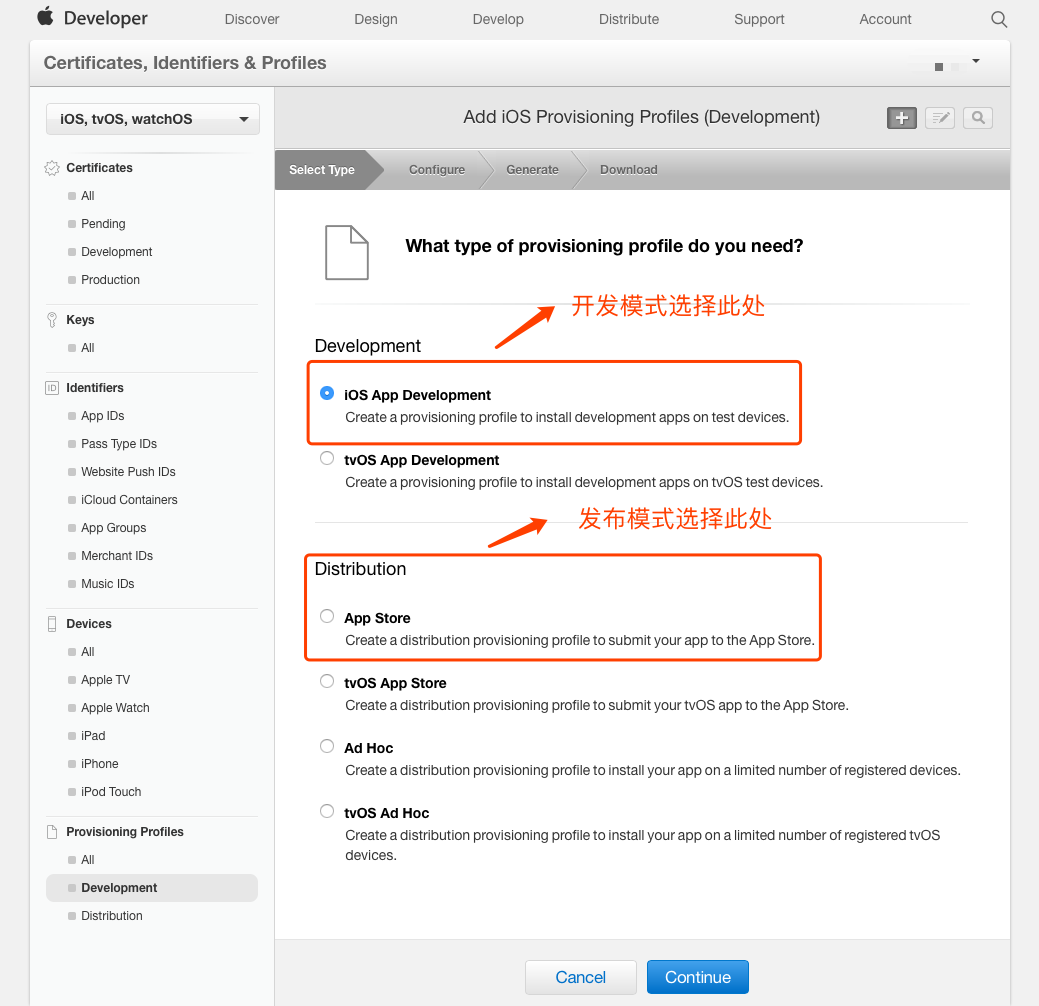The image size is (1039, 1006).
Task: Open App Groups
Action: (113, 528)
